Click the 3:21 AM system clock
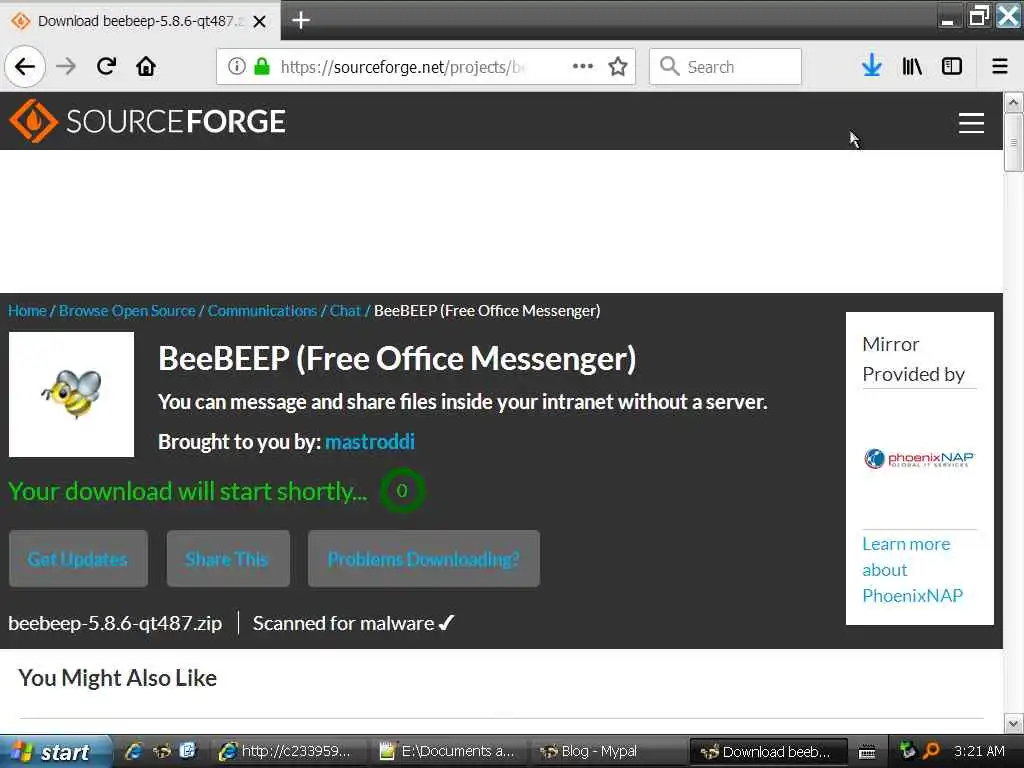The height and width of the screenshot is (768, 1024). (979, 751)
